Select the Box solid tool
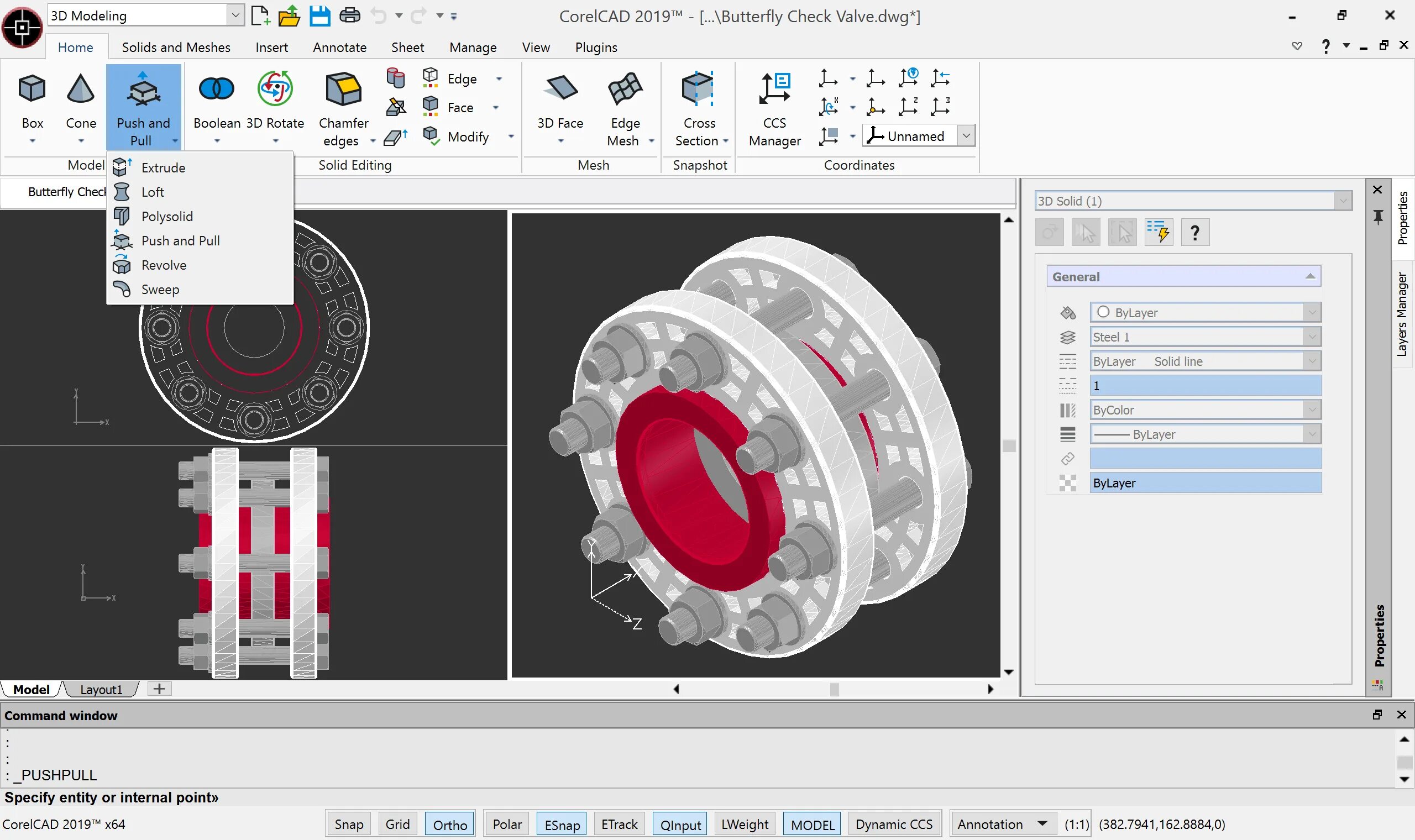Viewport: 1415px width, 840px height. pos(32,90)
